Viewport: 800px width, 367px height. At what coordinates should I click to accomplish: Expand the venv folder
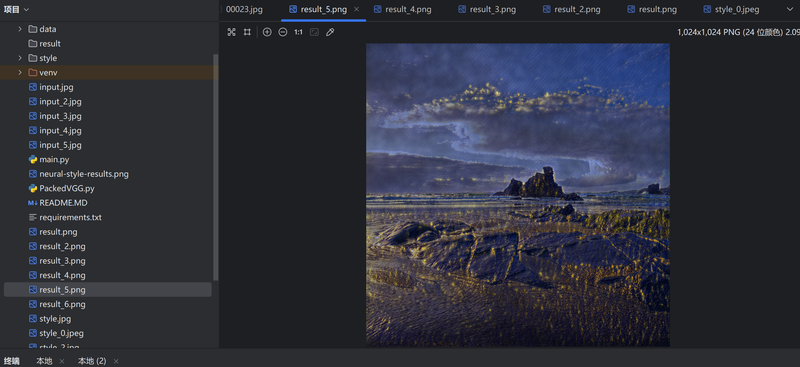[x=20, y=72]
